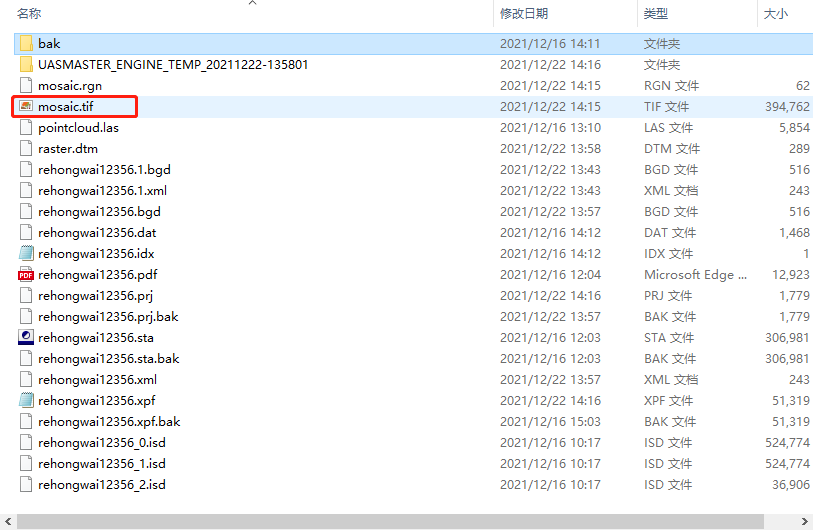
Task: Select rehongwai12356.prj file name
Action: (x=97, y=296)
